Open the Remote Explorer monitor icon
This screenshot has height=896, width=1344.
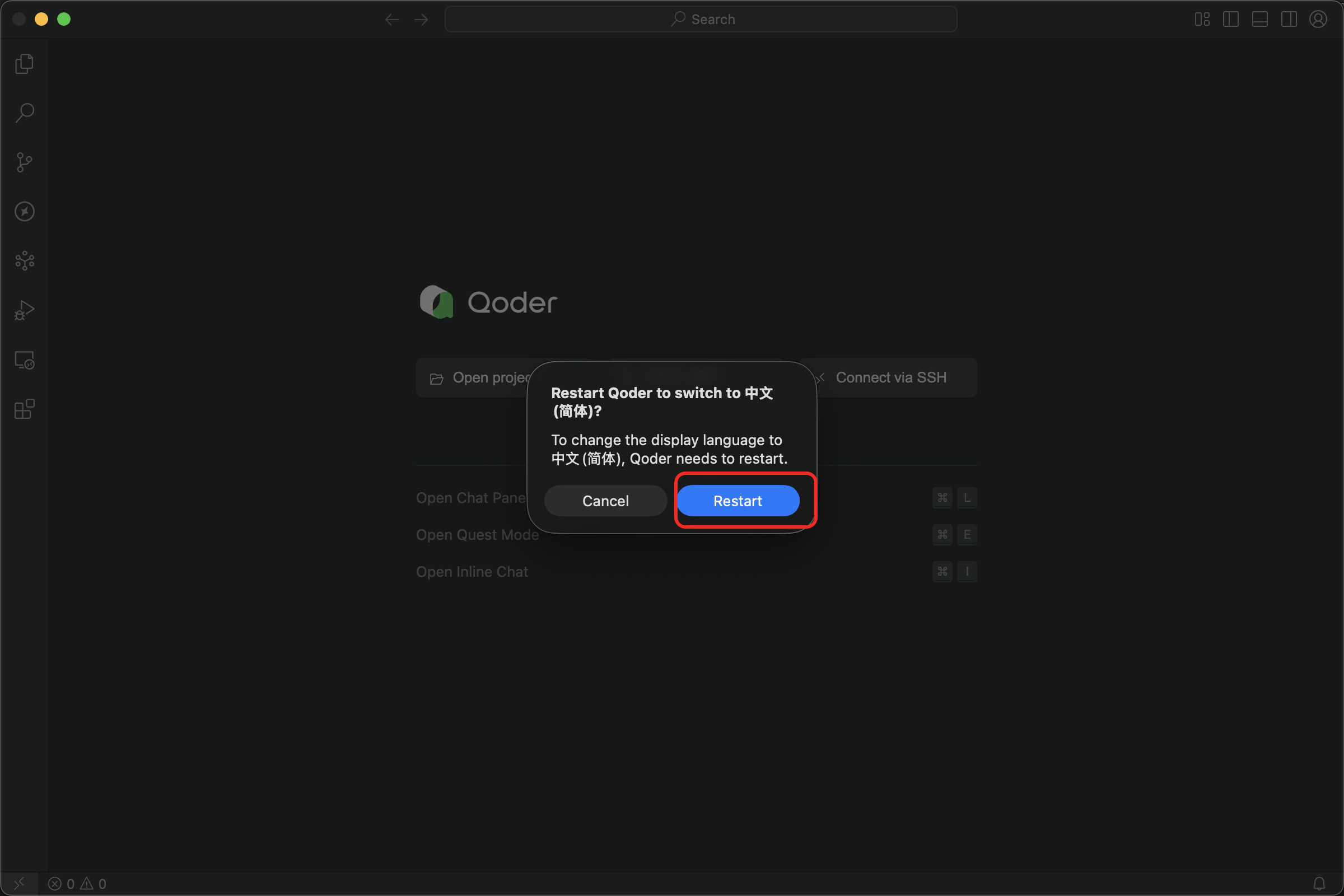tap(24, 360)
